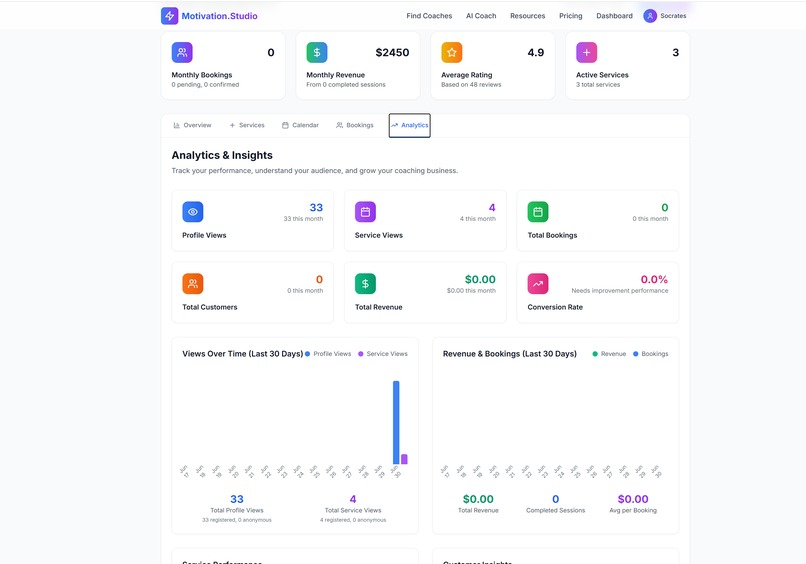Switch to the Overview tab
Viewport: 806px width, 564px height.
[192, 125]
